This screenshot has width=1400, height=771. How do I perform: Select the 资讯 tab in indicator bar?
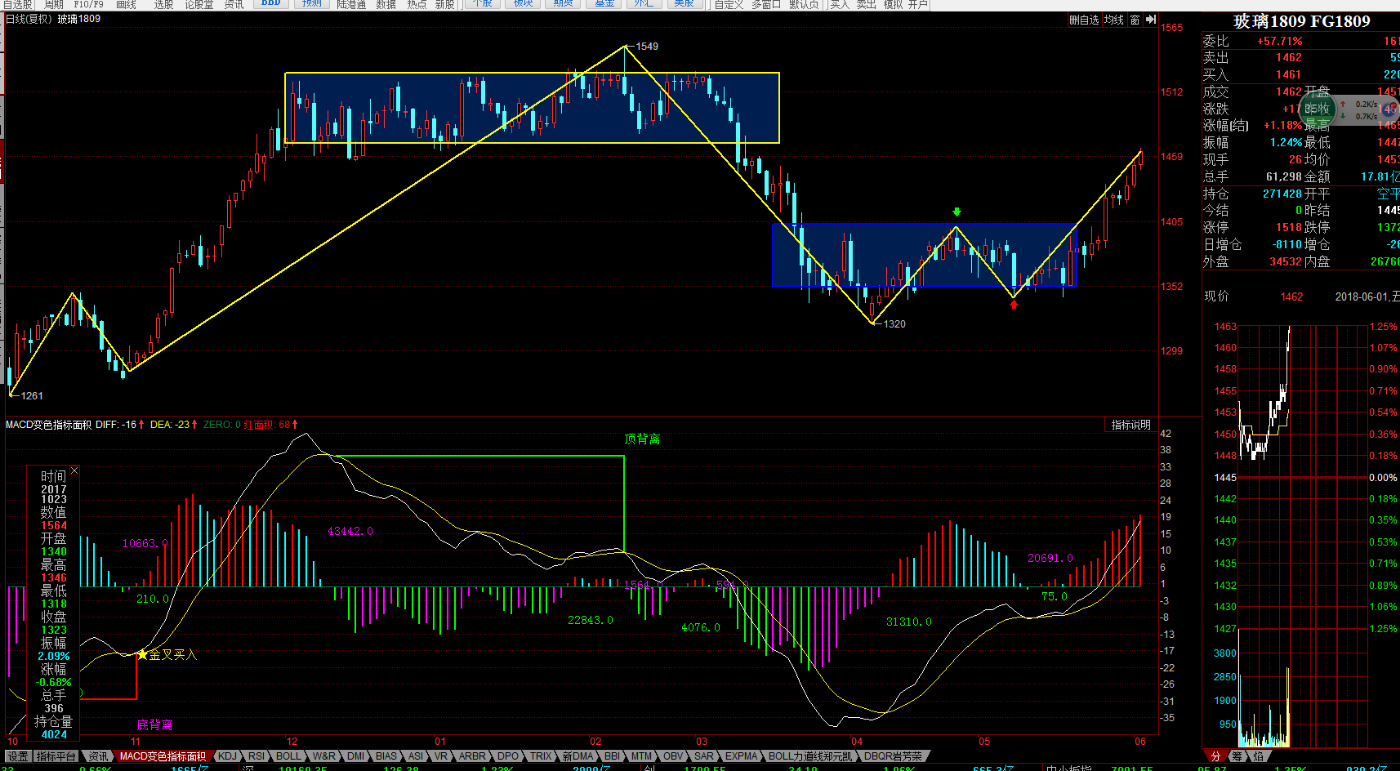pos(97,756)
